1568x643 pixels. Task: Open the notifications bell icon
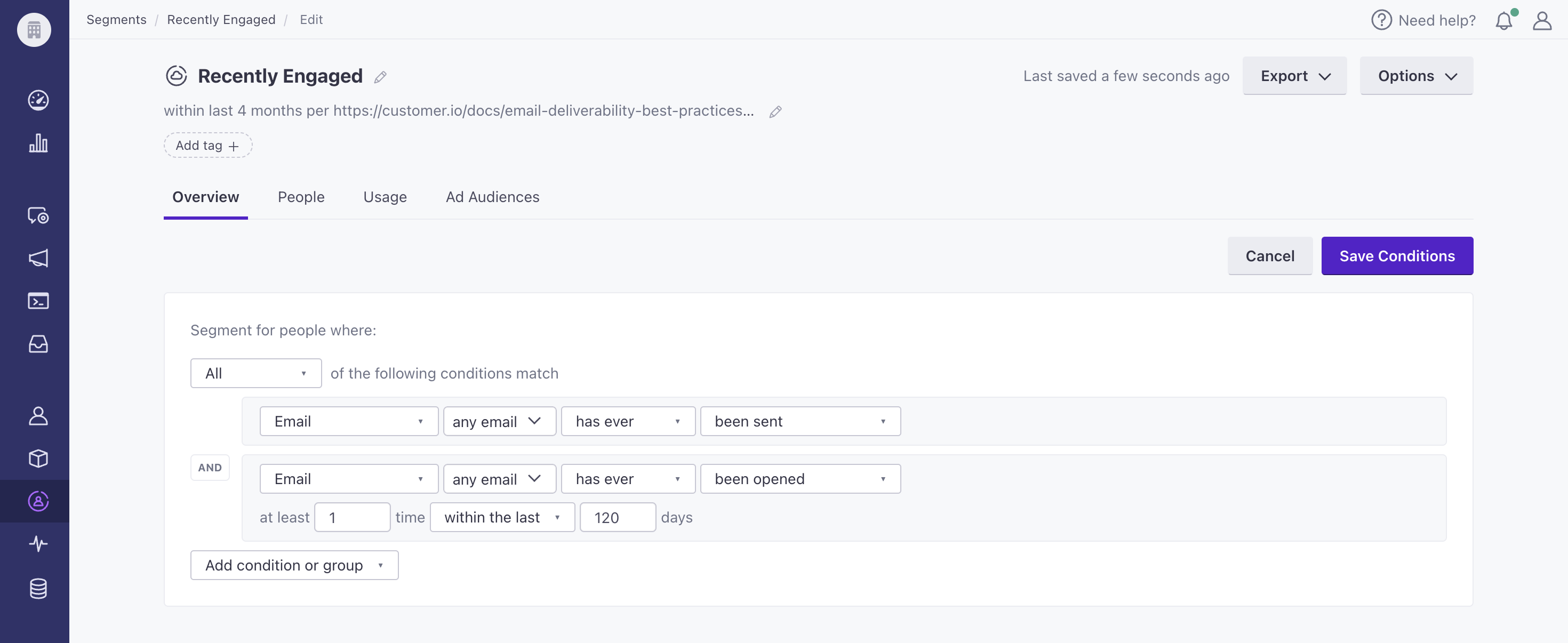coord(1504,21)
